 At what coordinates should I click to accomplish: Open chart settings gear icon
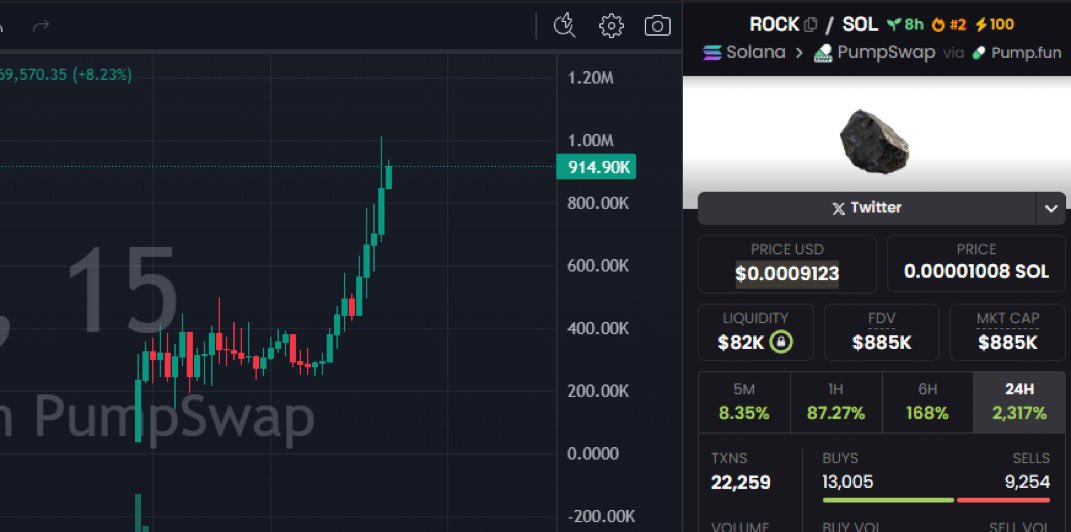(x=611, y=26)
